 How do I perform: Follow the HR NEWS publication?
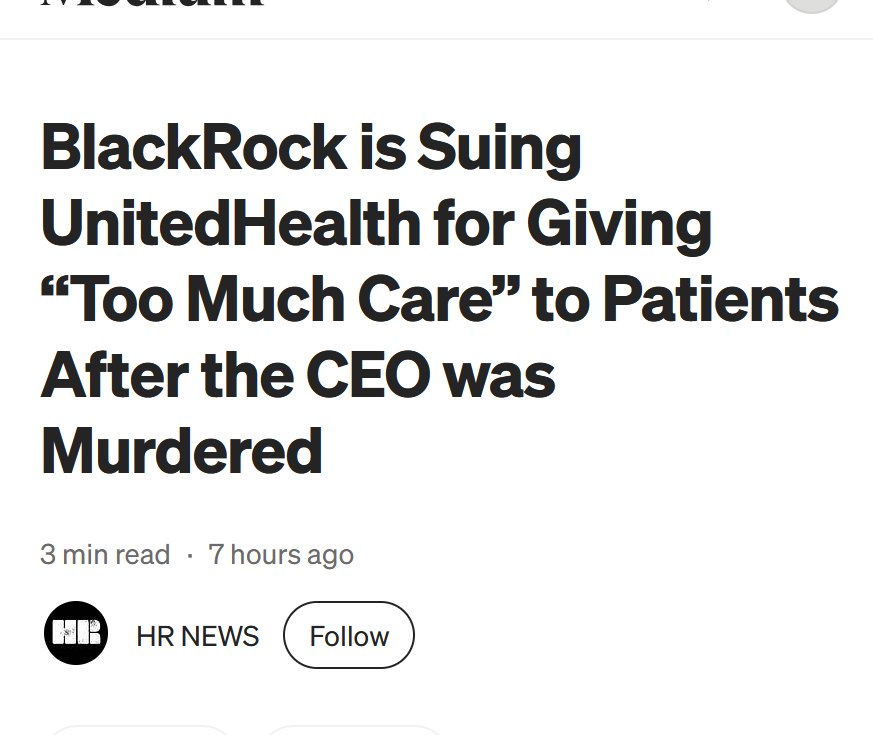[349, 636]
